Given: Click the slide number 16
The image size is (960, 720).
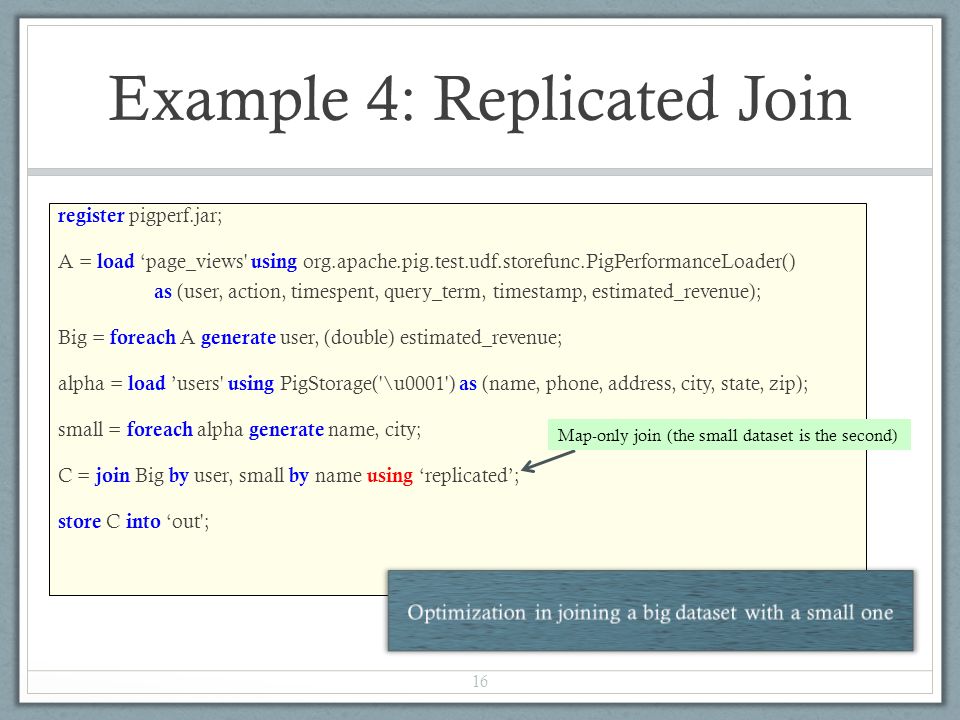Looking at the screenshot, I should 480,681.
